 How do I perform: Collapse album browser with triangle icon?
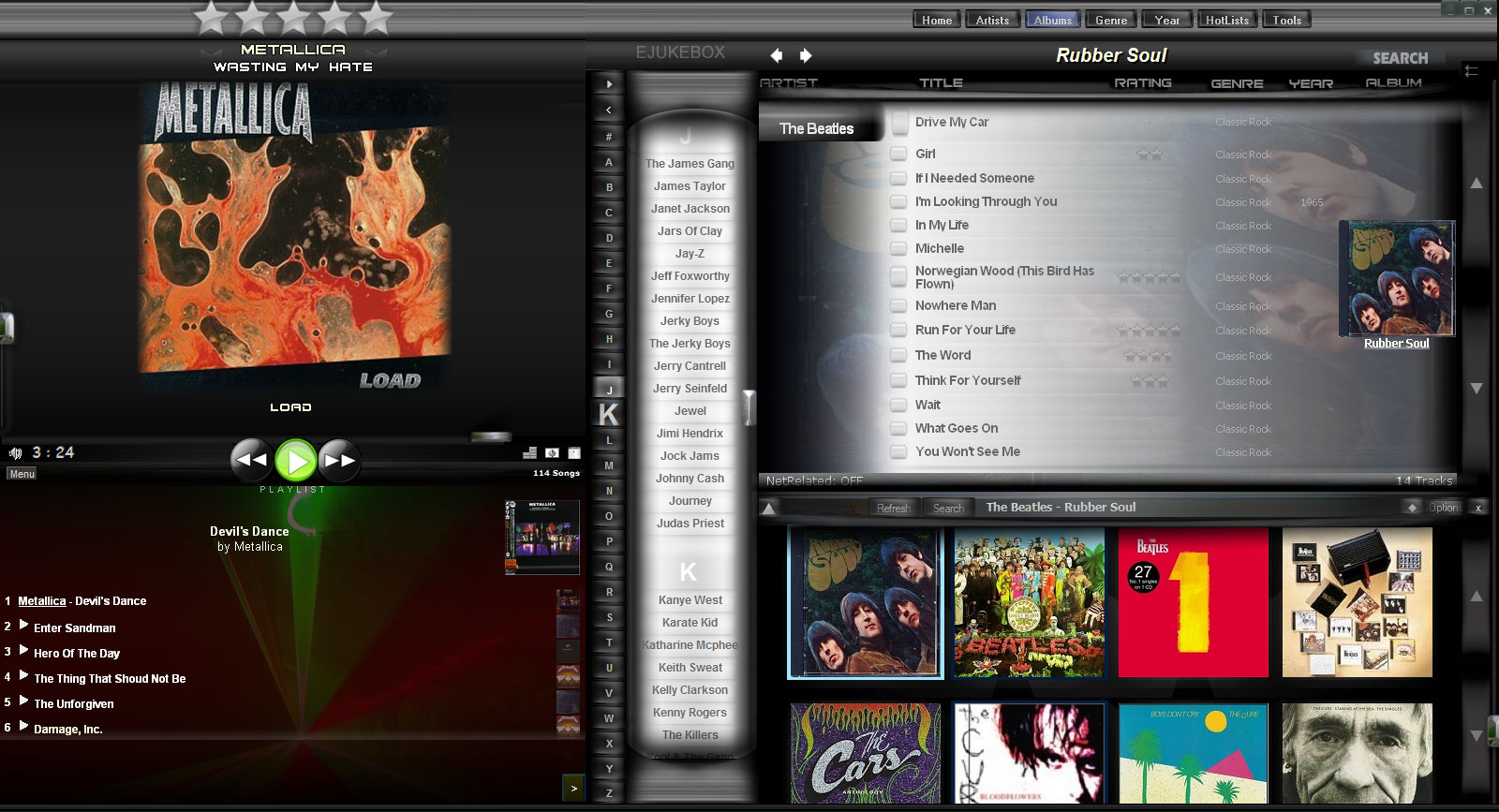point(768,509)
